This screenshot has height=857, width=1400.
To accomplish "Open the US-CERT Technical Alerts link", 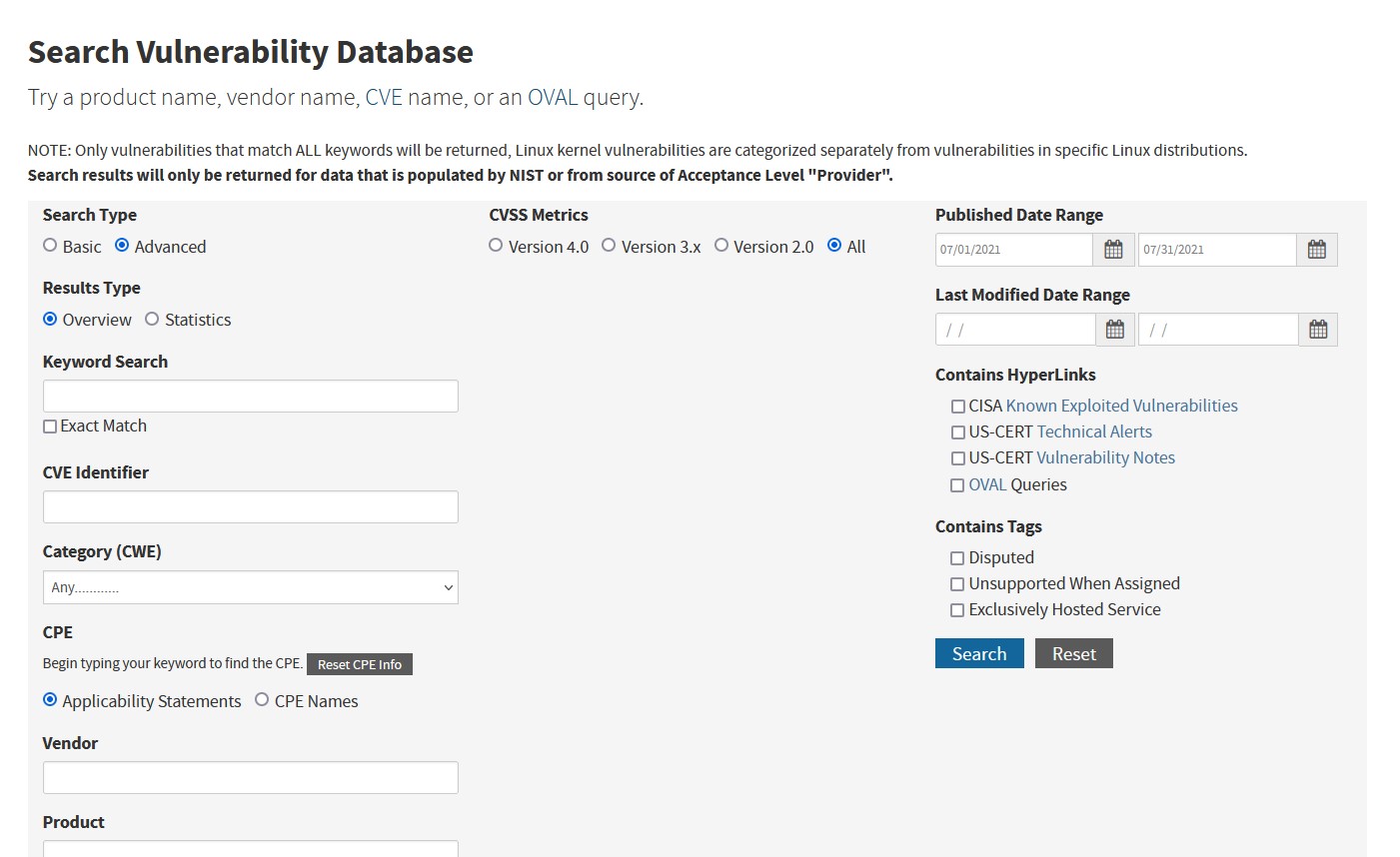I will click(1093, 430).
